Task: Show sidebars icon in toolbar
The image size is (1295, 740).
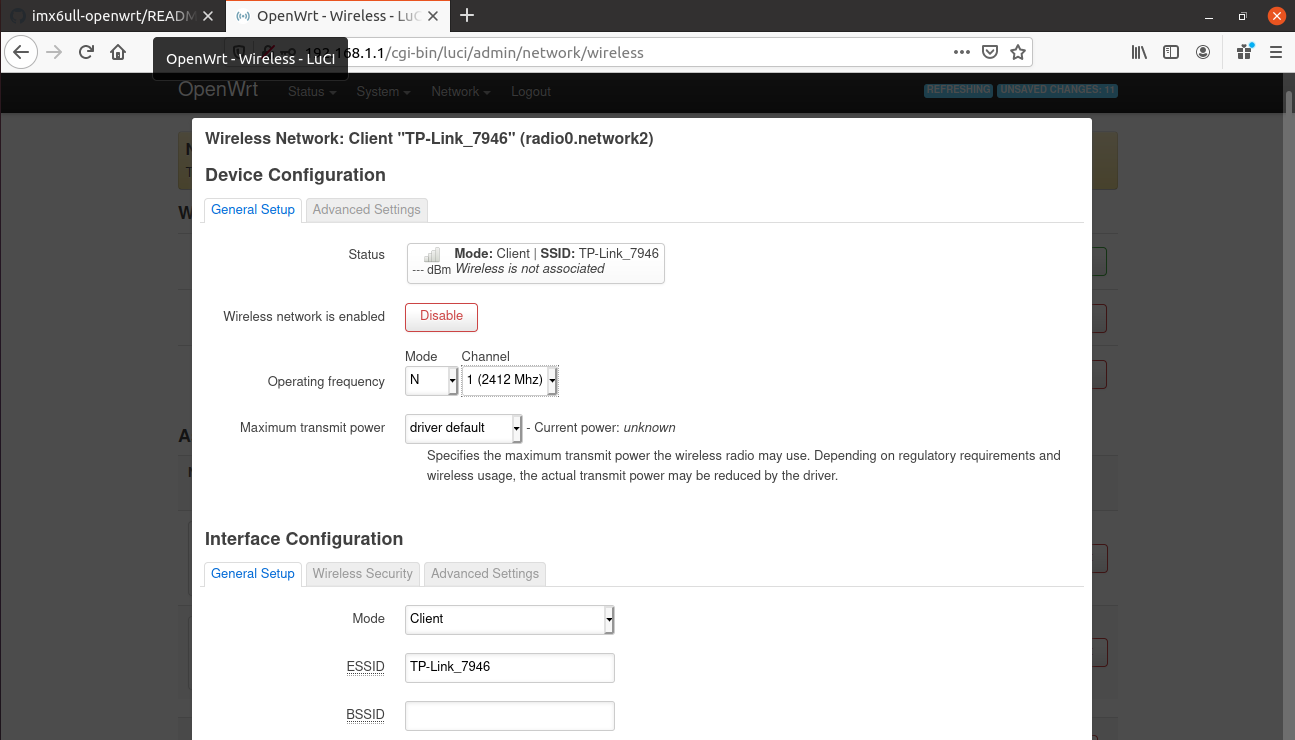Action: coord(1171,52)
